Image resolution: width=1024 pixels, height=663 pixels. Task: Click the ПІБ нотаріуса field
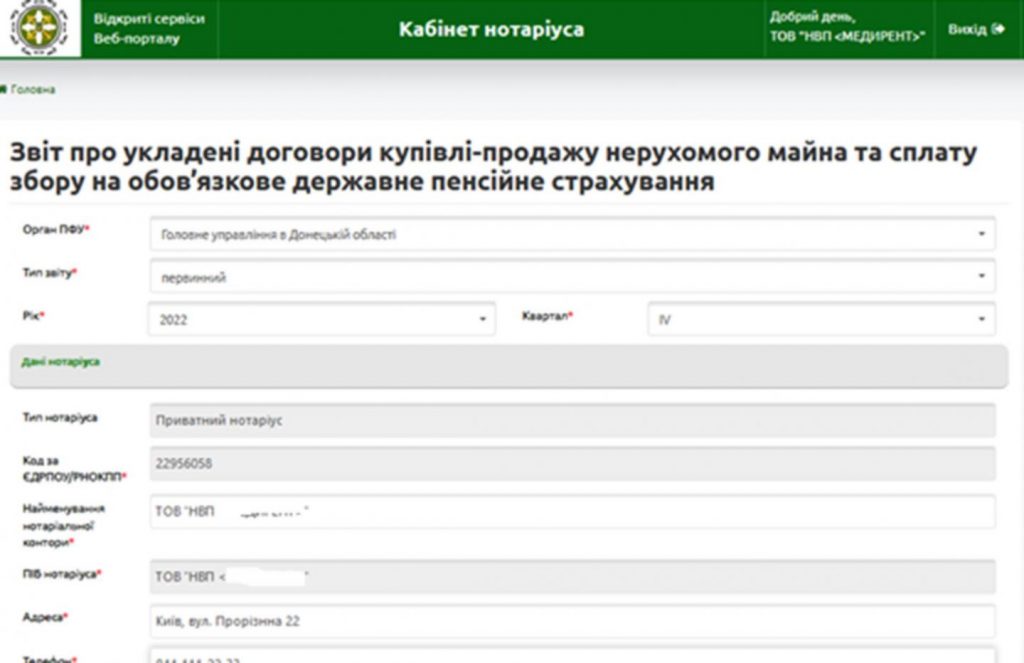coord(570,576)
